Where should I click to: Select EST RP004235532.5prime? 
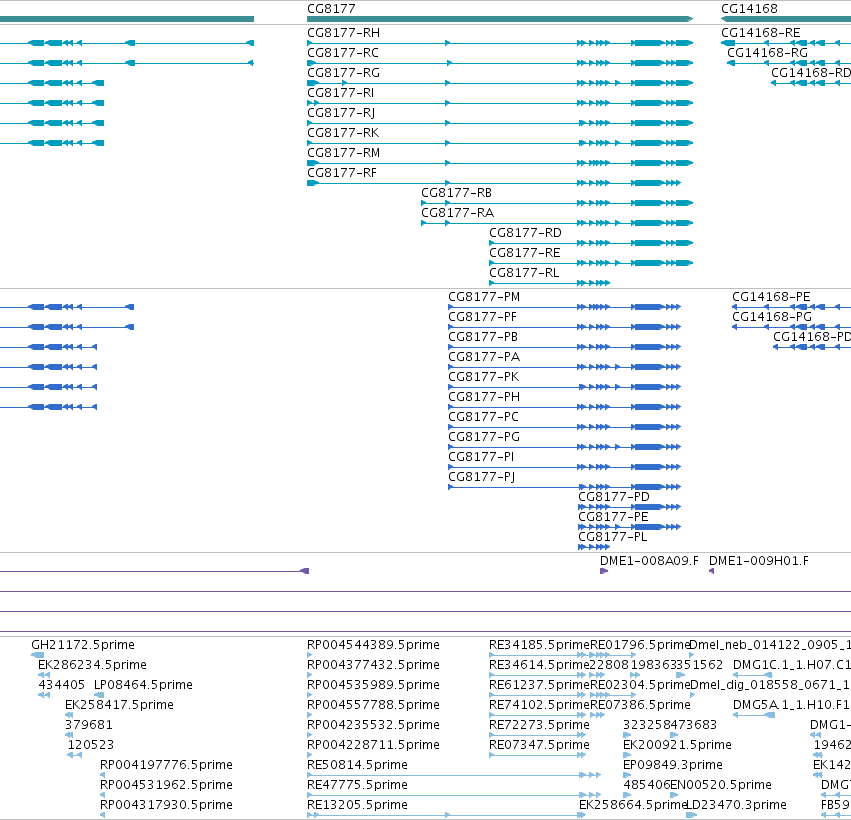click(x=373, y=726)
